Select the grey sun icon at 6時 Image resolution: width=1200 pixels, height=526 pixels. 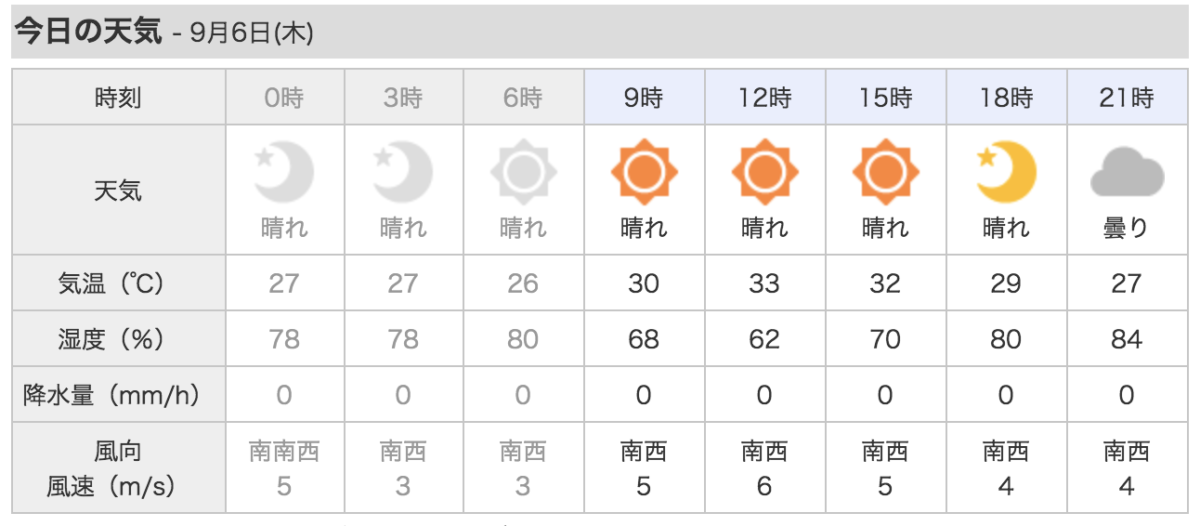coord(523,174)
